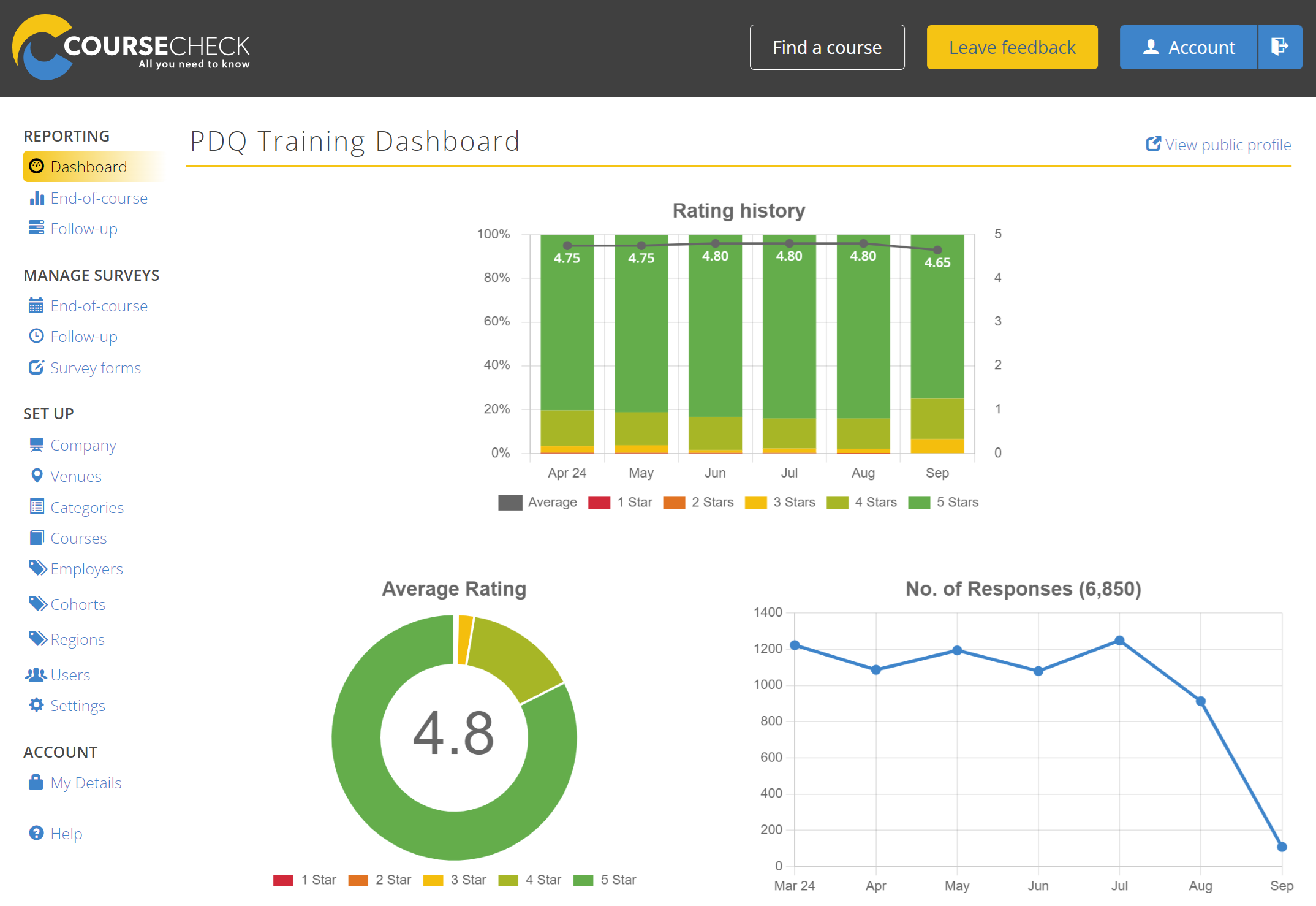This screenshot has width=1316, height=906.
Task: Open the My Details link
Action: pos(86,783)
